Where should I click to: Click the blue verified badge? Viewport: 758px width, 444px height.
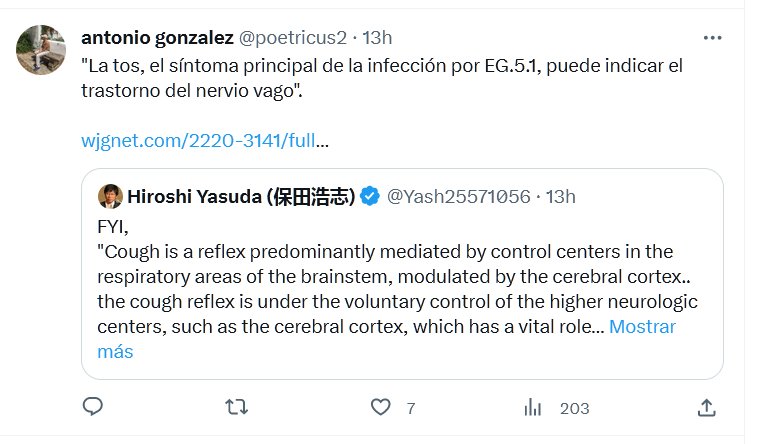coord(369,196)
